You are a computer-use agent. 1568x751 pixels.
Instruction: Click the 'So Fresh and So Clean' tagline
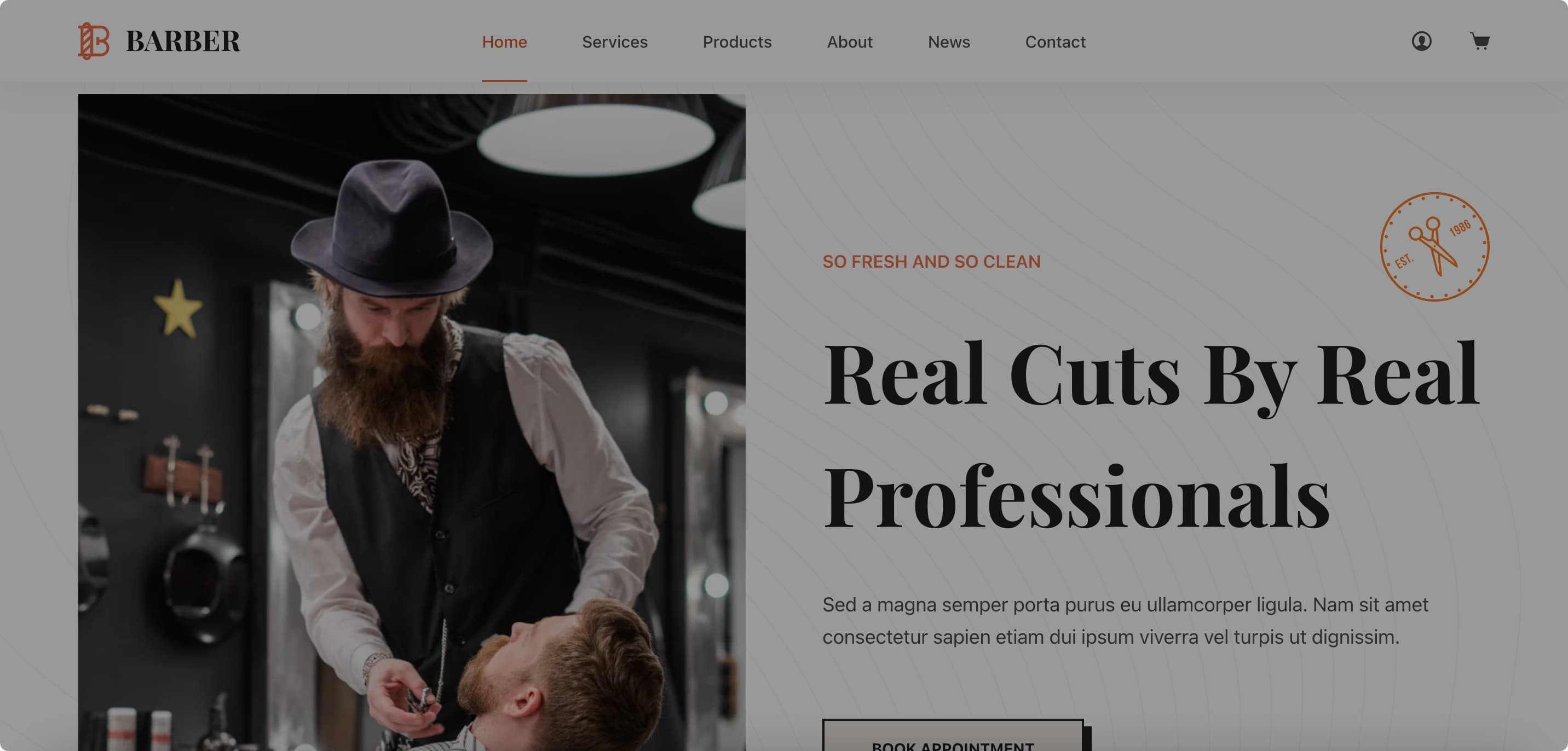931,262
